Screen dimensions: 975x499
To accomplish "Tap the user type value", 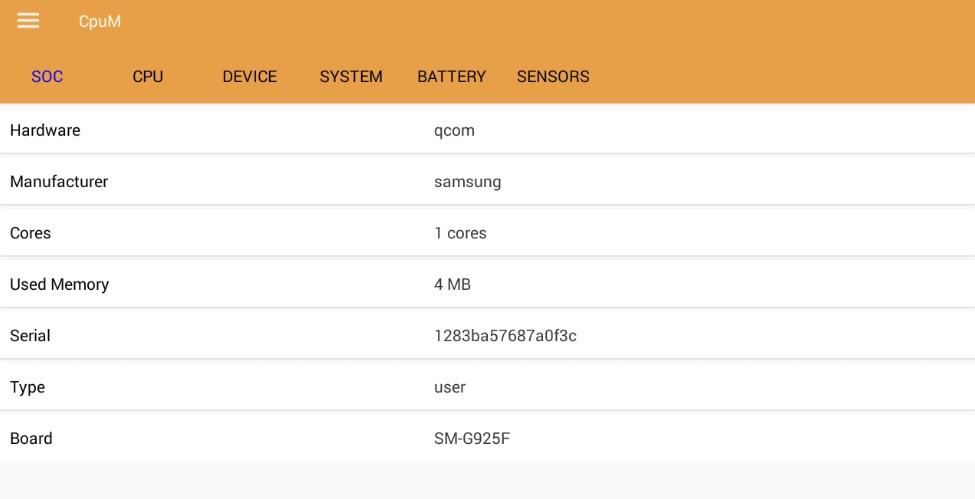I will (450, 387).
